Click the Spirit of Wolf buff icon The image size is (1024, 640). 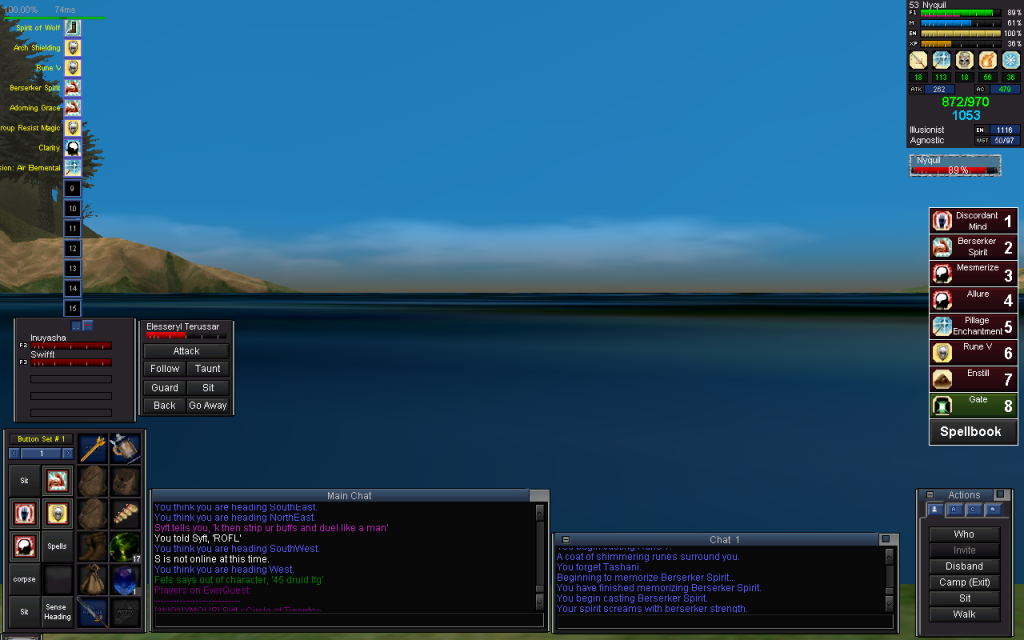coord(73,27)
